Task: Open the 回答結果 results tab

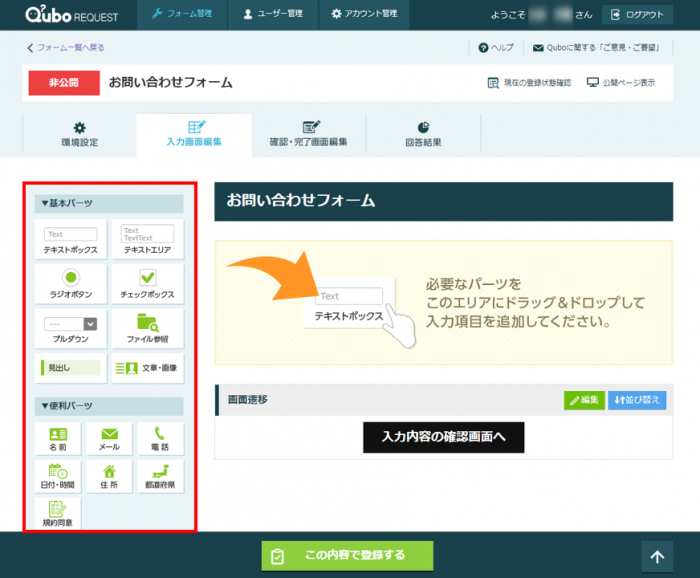Action: tap(423, 134)
